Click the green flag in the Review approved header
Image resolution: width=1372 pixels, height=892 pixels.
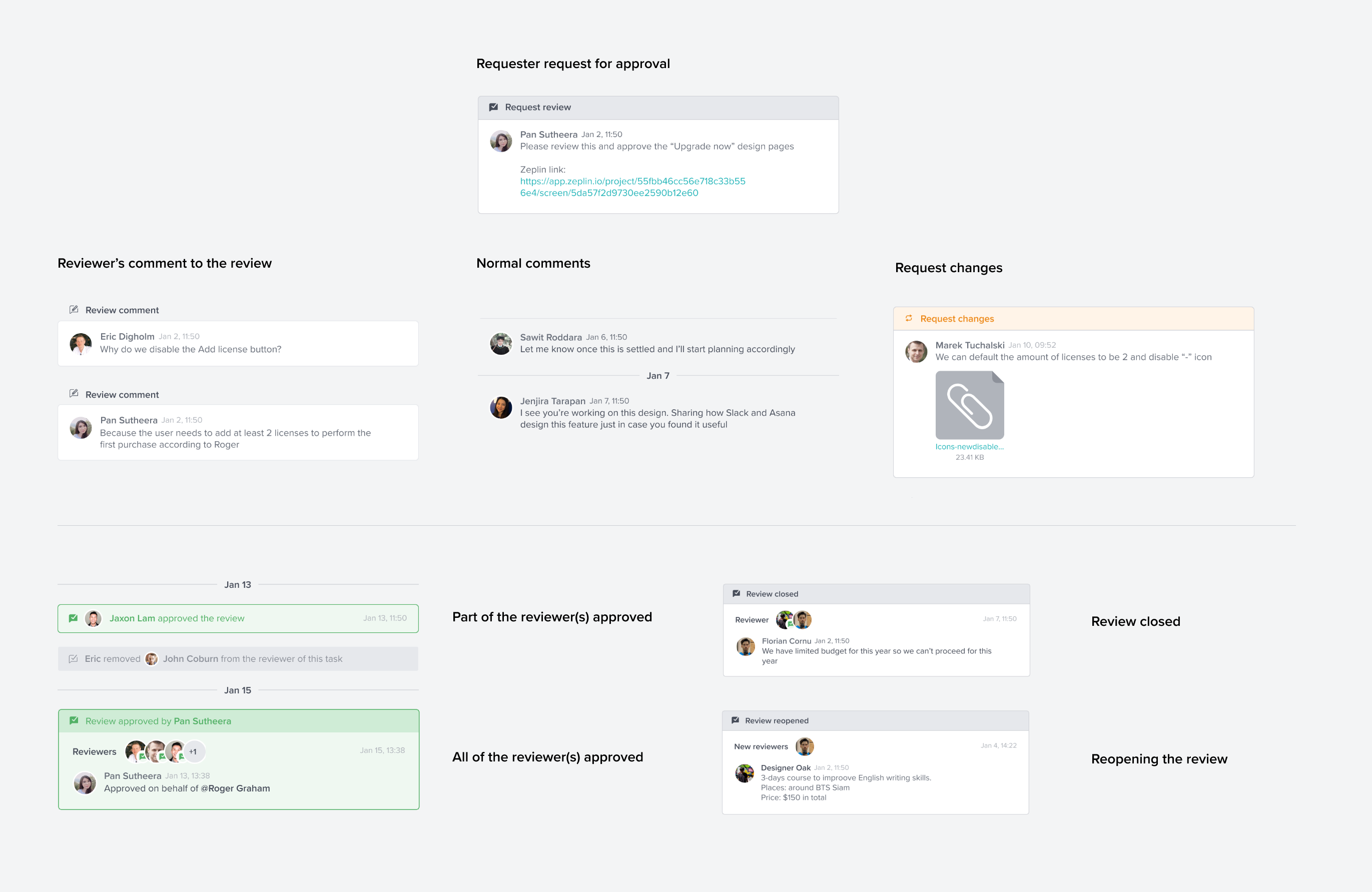(74, 721)
